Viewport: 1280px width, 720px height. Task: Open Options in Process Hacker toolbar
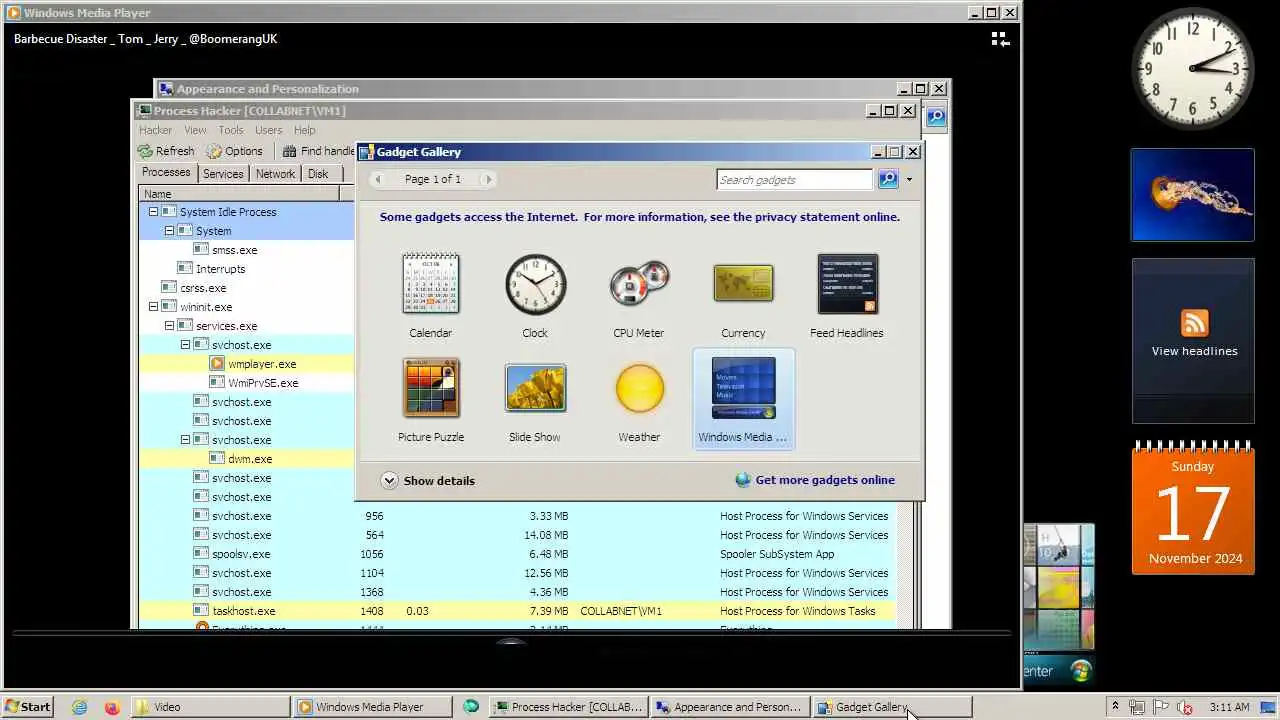click(235, 151)
